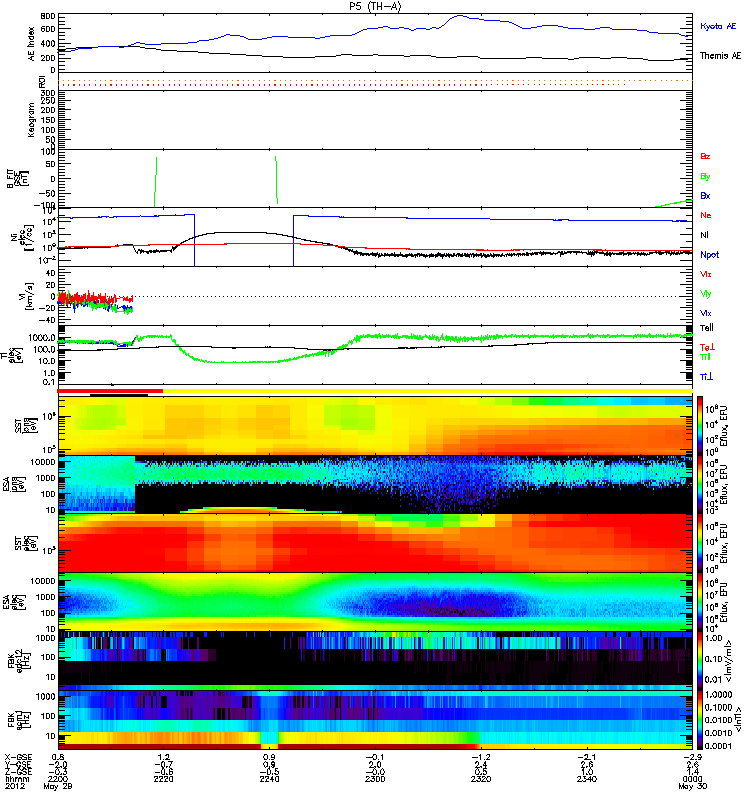Click the May 30 date label
Viewport: 750px width, 800px height.
click(692, 786)
